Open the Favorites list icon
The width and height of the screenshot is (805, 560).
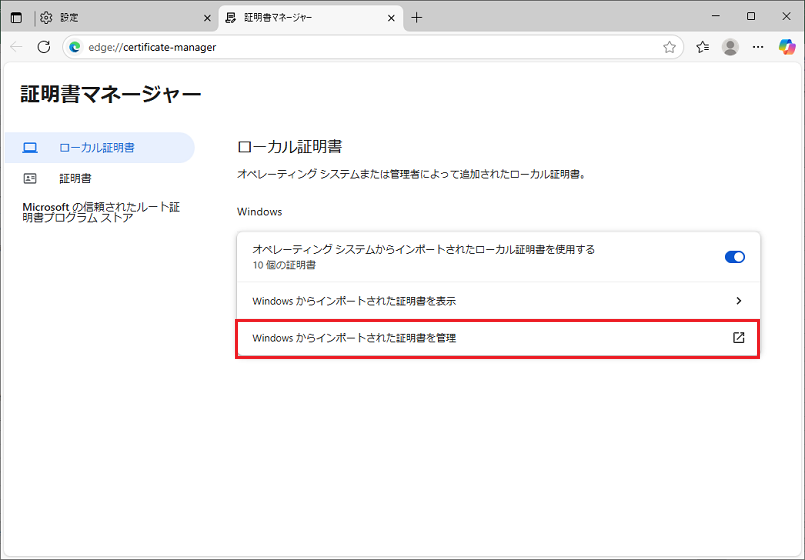(702, 47)
